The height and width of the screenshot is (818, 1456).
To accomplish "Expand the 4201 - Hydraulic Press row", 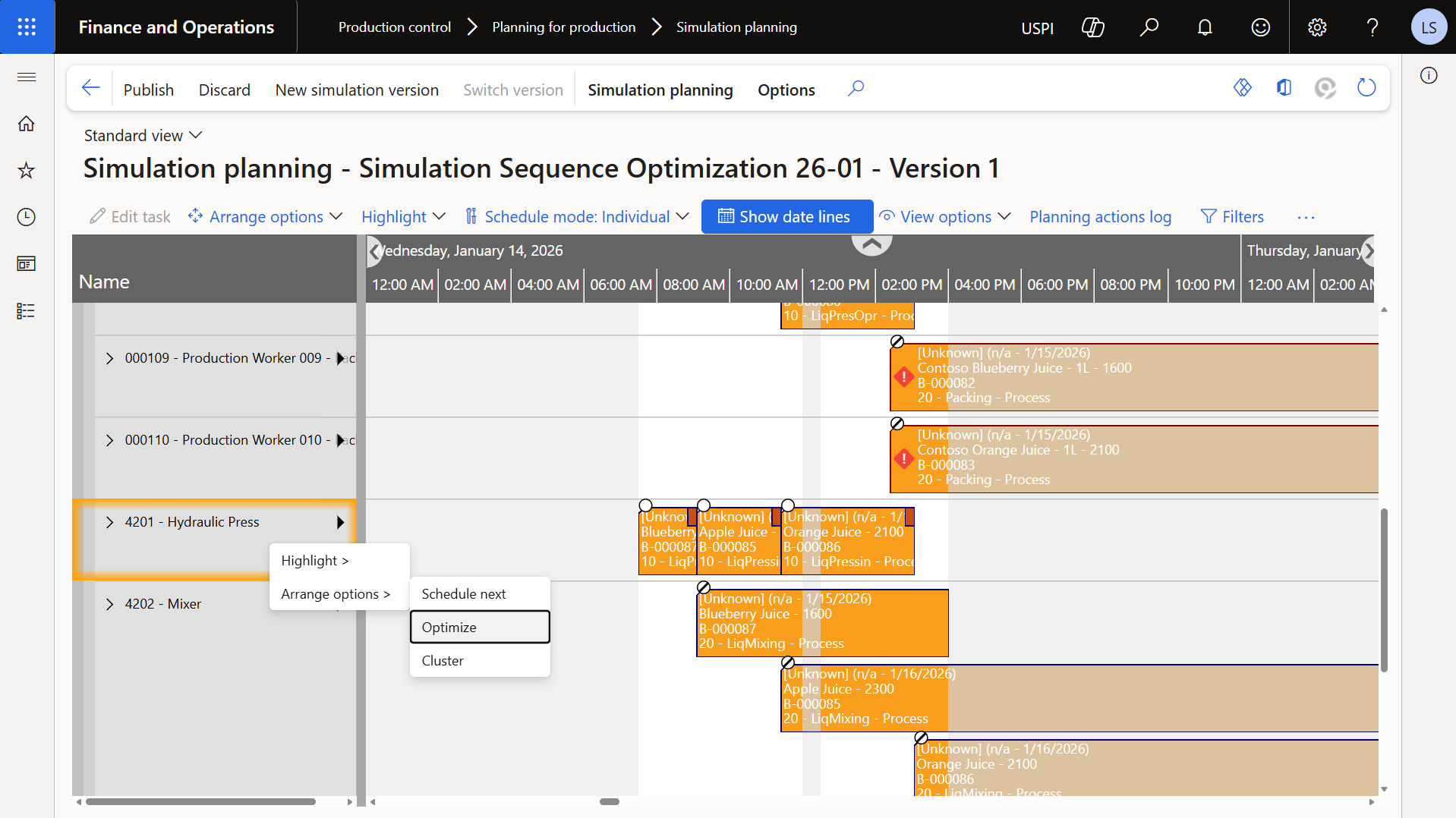I will pos(109,522).
